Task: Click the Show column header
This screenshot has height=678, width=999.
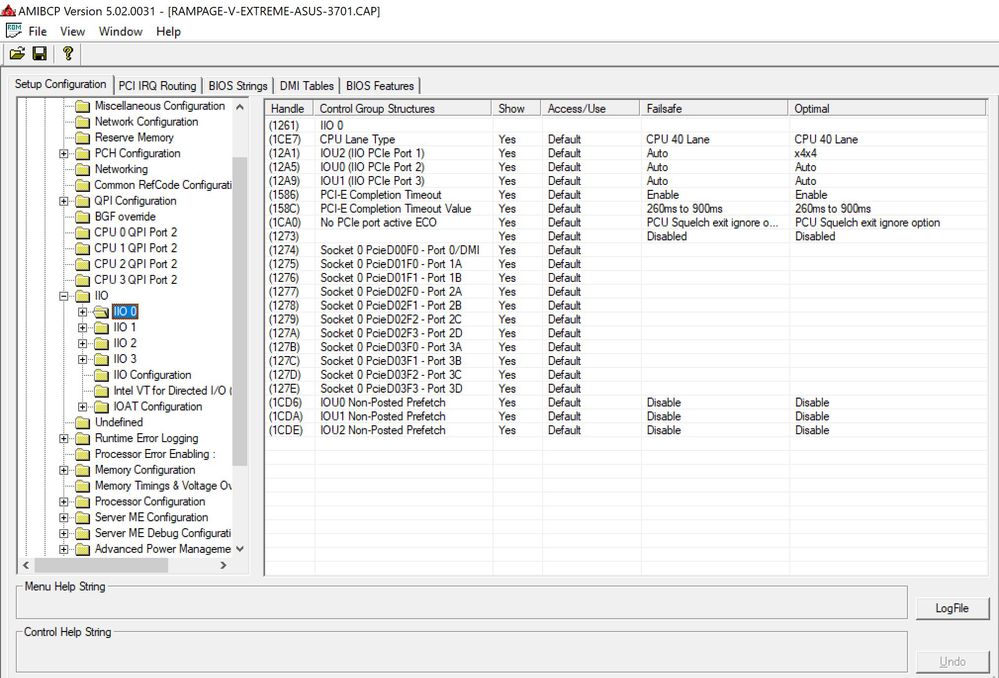Action: (516, 108)
